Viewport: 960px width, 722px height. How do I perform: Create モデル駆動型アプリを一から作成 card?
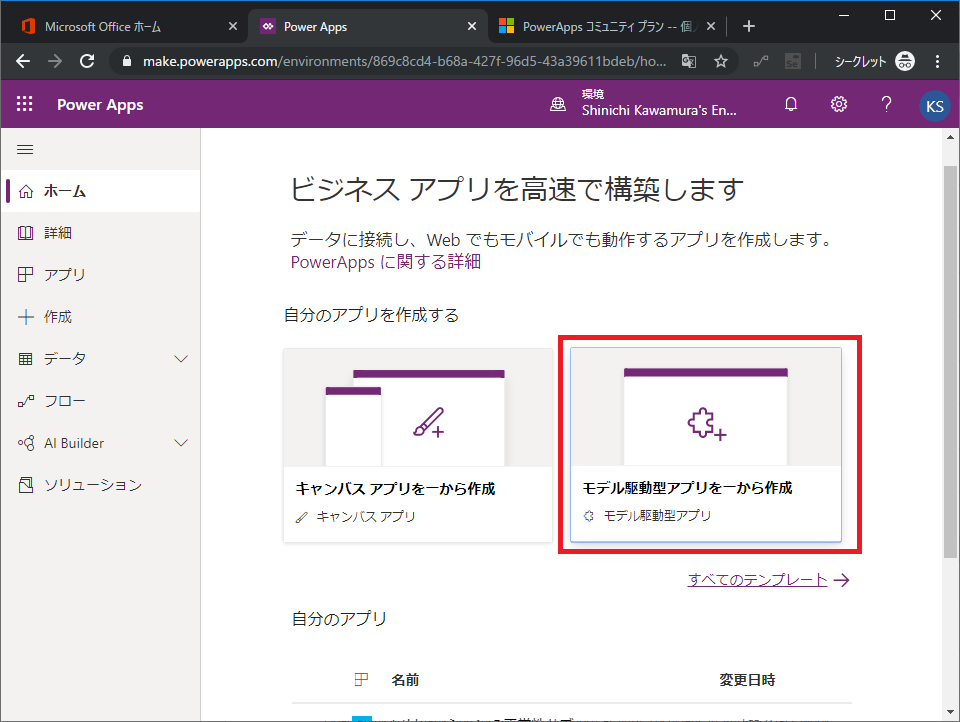tap(706, 445)
